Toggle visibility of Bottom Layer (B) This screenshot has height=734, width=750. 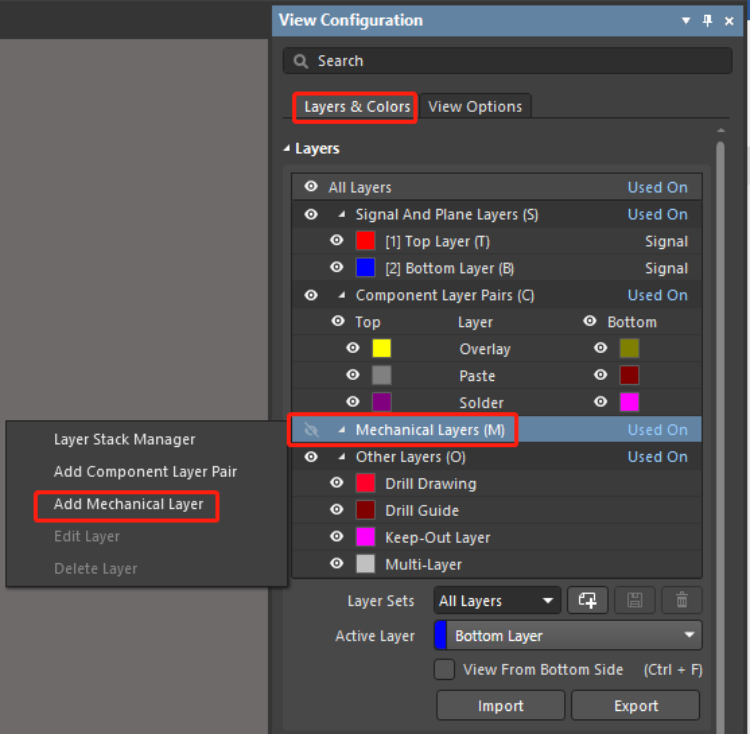coord(337,268)
